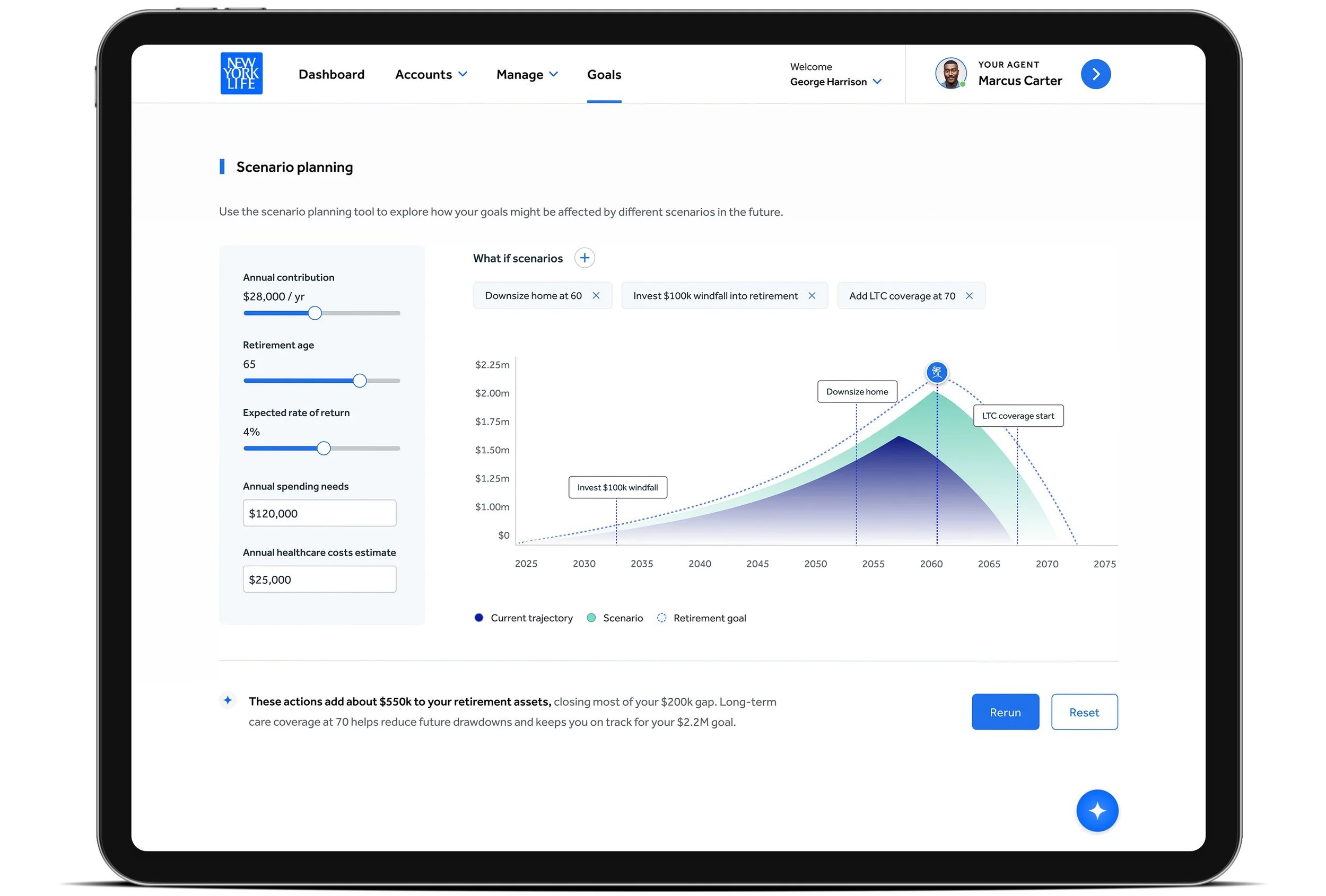1326x896 pixels.
Task: Toggle the Current trajectory legend item
Action: [x=523, y=618]
